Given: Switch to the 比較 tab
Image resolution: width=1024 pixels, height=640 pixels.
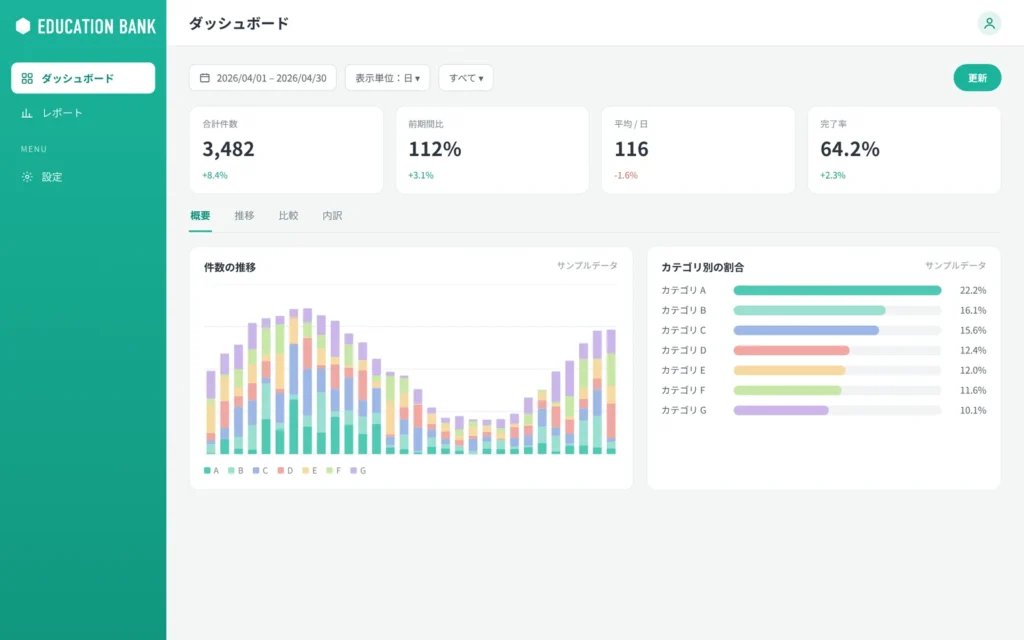Looking at the screenshot, I should pos(288,216).
